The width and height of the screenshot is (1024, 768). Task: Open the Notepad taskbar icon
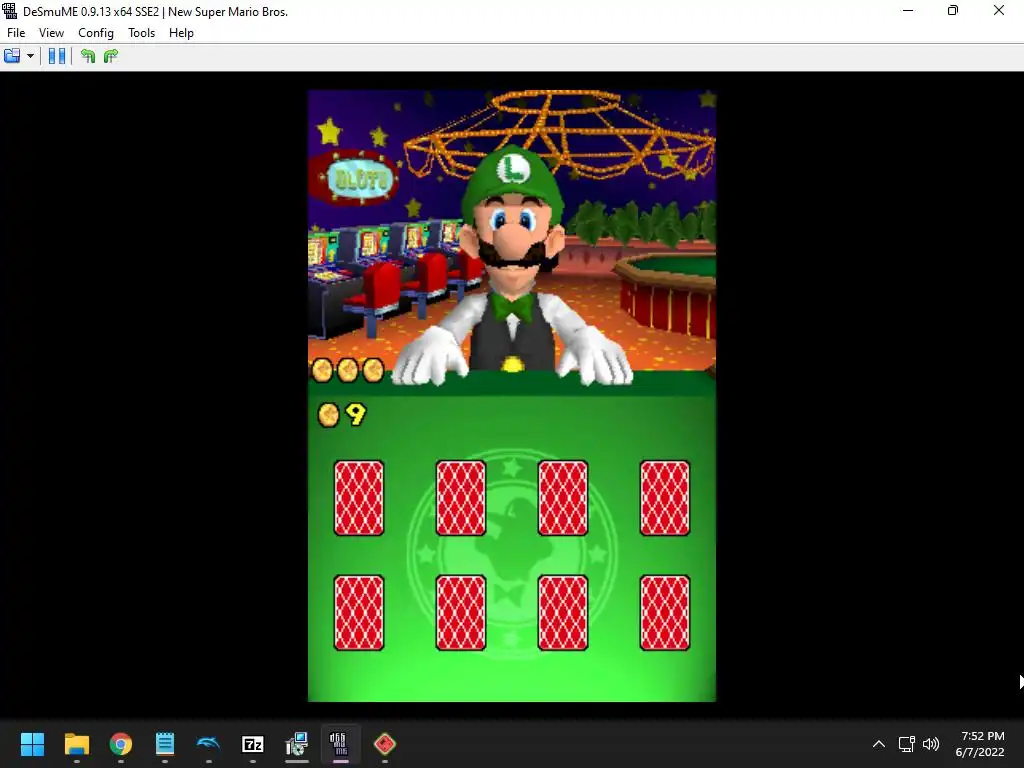pyautogui.click(x=165, y=744)
